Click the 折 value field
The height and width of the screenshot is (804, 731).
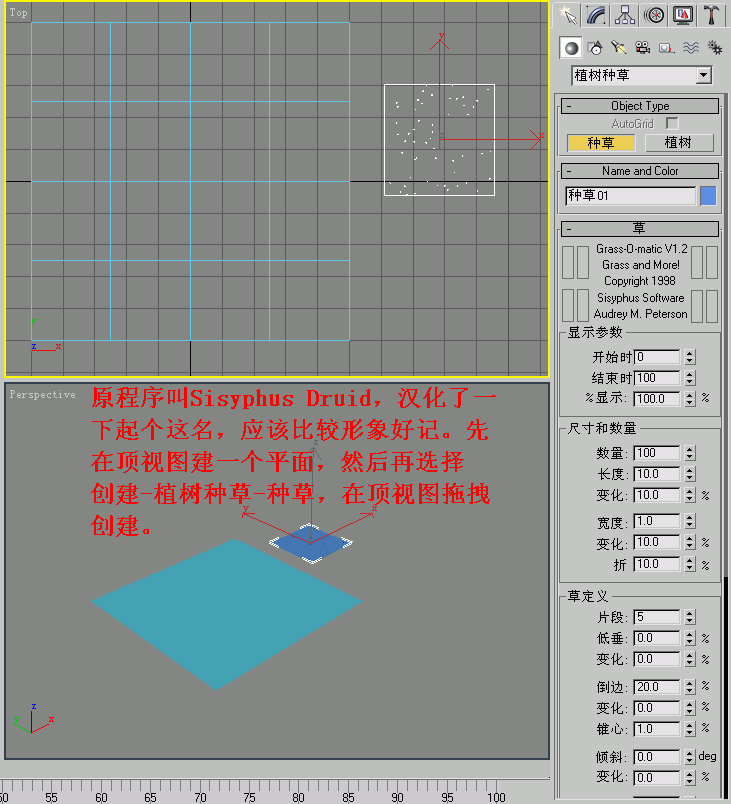pos(657,564)
